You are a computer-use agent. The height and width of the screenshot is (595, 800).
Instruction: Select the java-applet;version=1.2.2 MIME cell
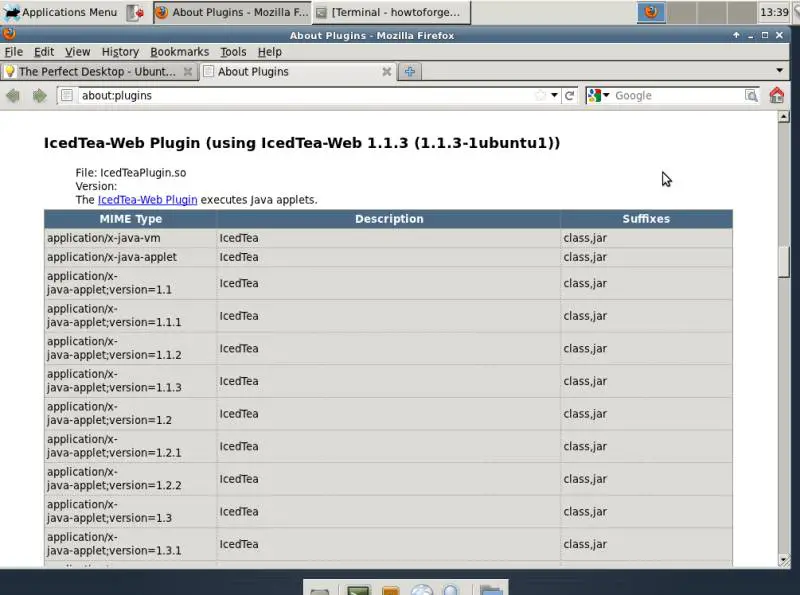pyautogui.click(x=131, y=479)
